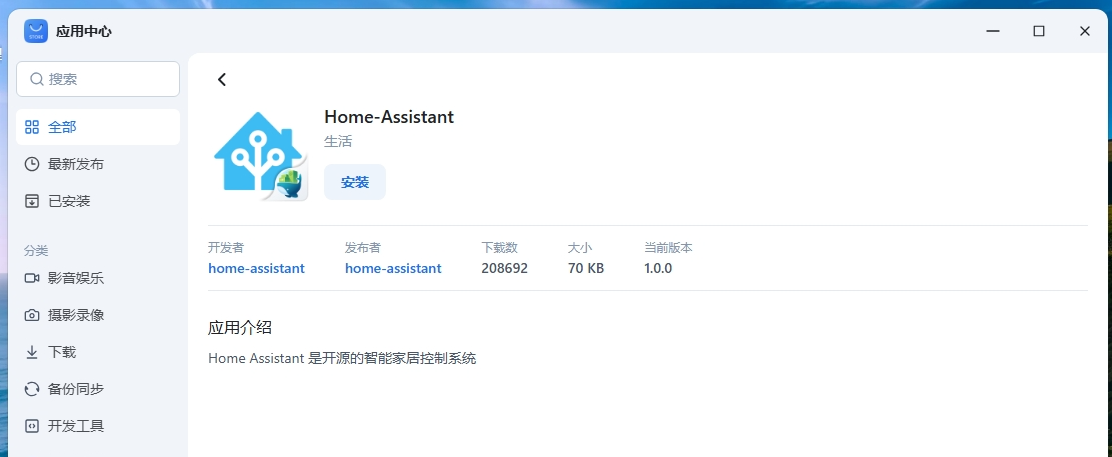Click the search magnifier icon

tap(37, 79)
